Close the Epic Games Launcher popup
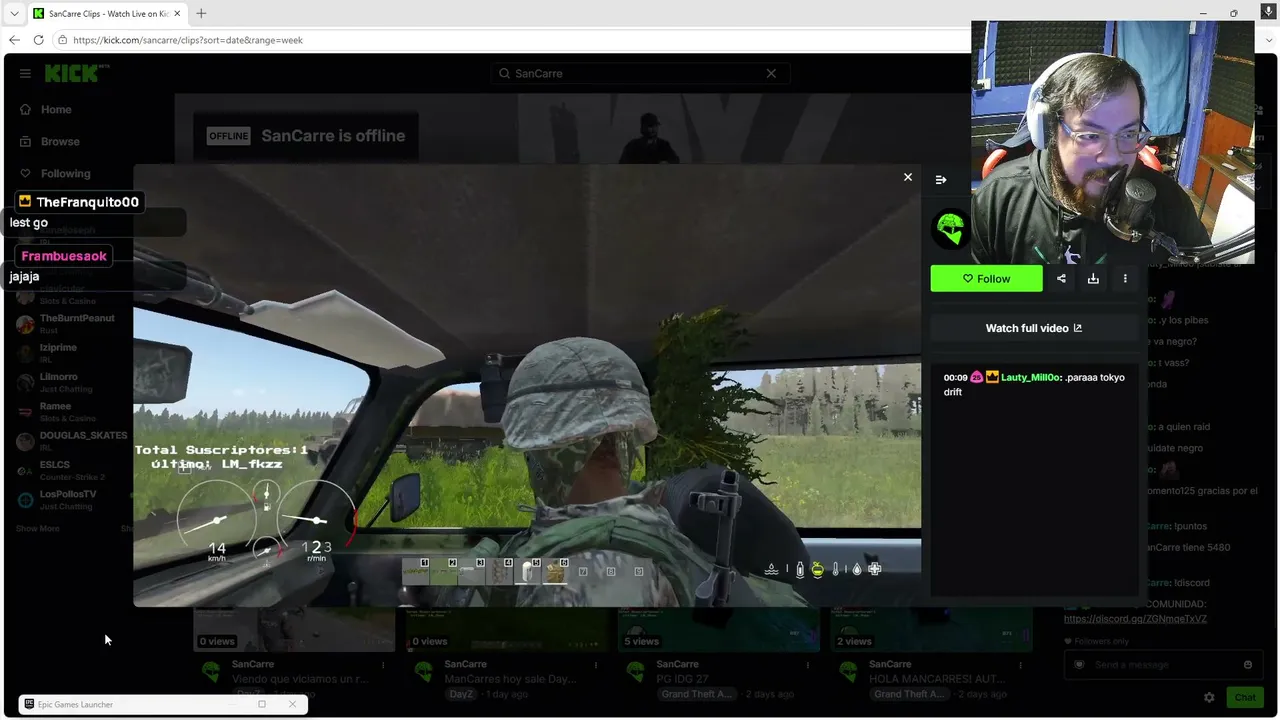1280x720 pixels. (x=292, y=704)
